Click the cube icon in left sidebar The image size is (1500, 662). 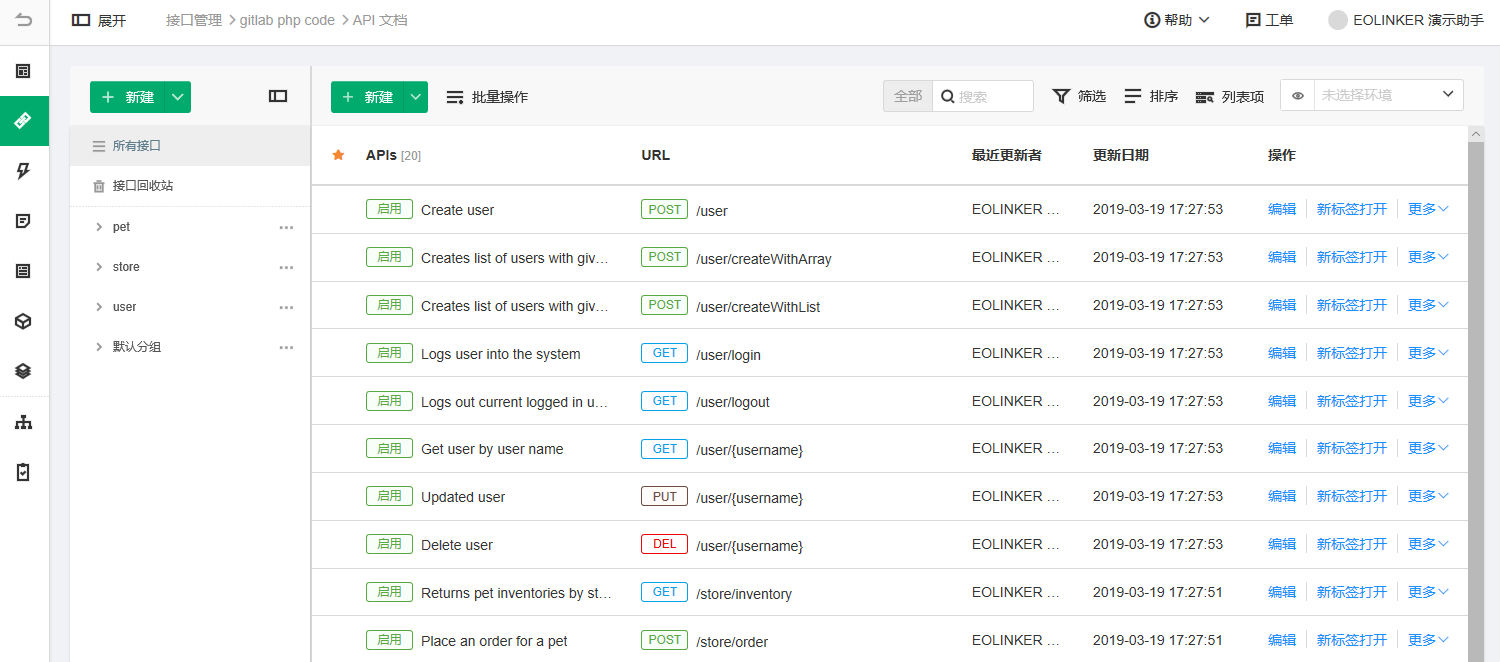point(24,321)
